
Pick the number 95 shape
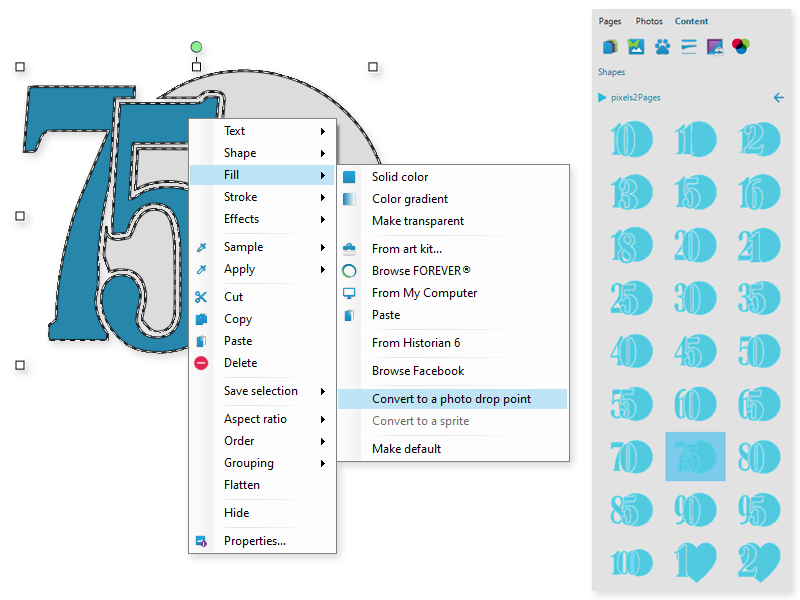759,510
